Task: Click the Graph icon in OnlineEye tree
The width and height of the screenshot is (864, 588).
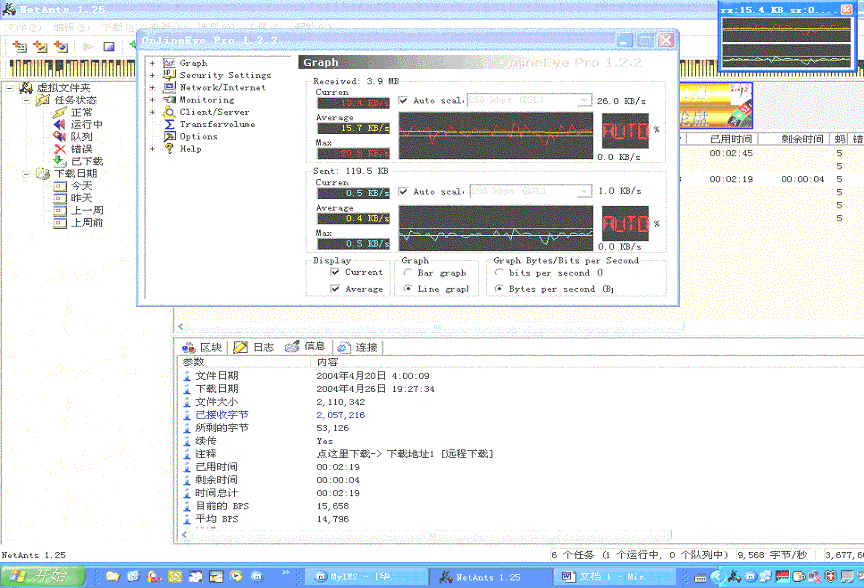Action: coord(170,63)
